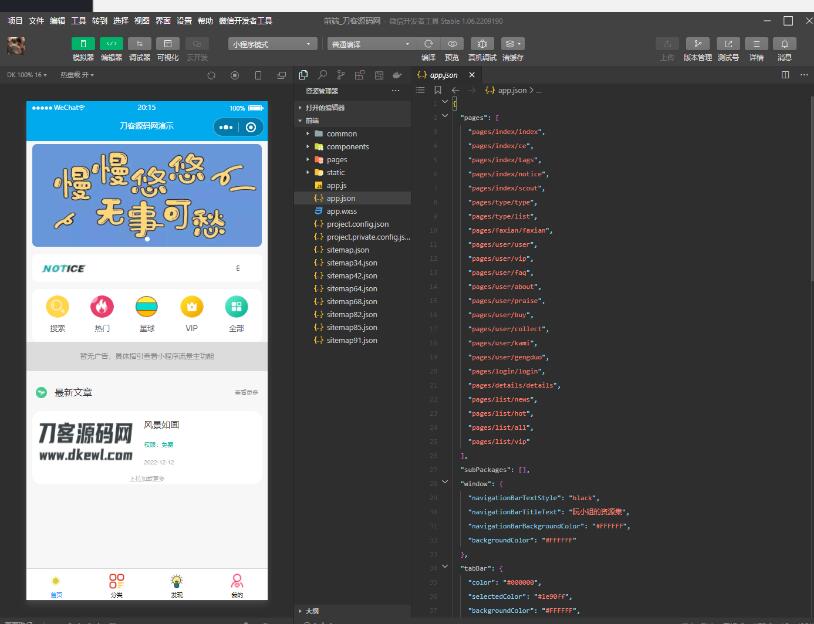Switch to the app.json editor tab

click(x=437, y=75)
